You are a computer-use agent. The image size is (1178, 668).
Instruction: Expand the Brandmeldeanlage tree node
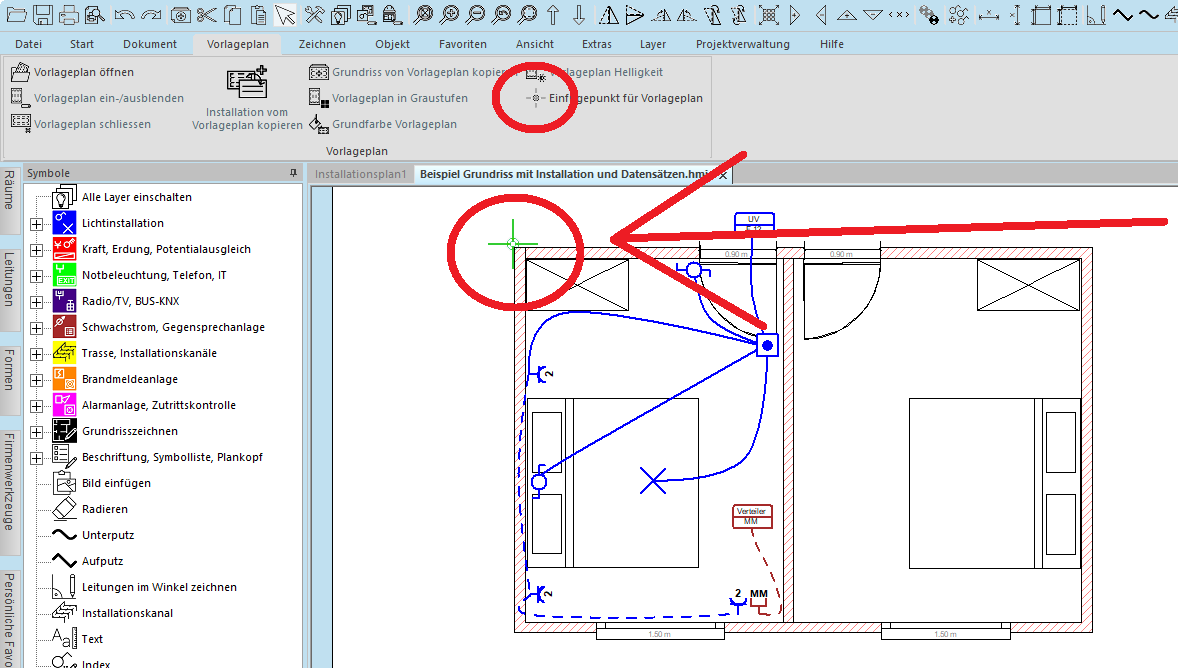[37, 379]
